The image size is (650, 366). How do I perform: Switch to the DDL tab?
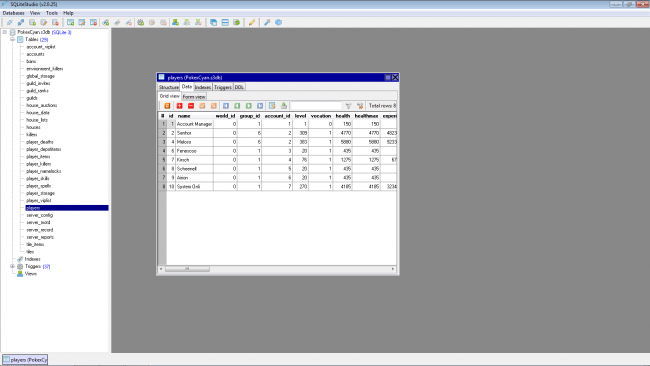tap(239, 87)
